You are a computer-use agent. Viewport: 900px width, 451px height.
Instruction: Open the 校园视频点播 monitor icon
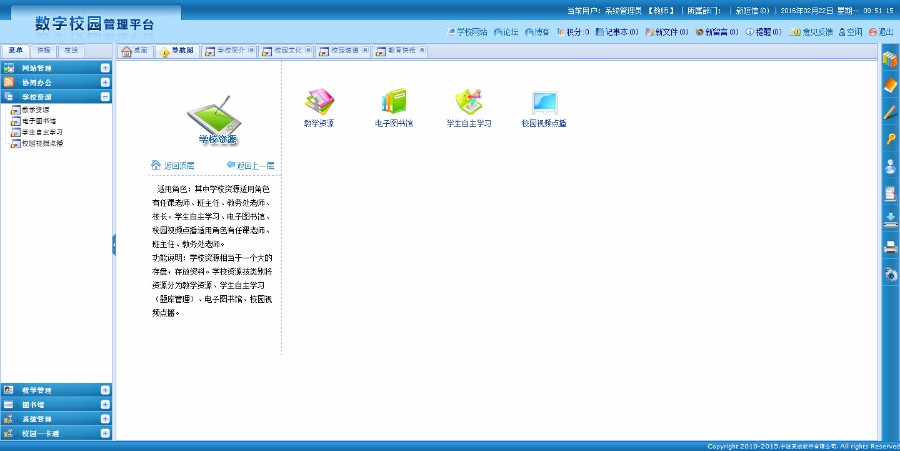click(x=544, y=102)
